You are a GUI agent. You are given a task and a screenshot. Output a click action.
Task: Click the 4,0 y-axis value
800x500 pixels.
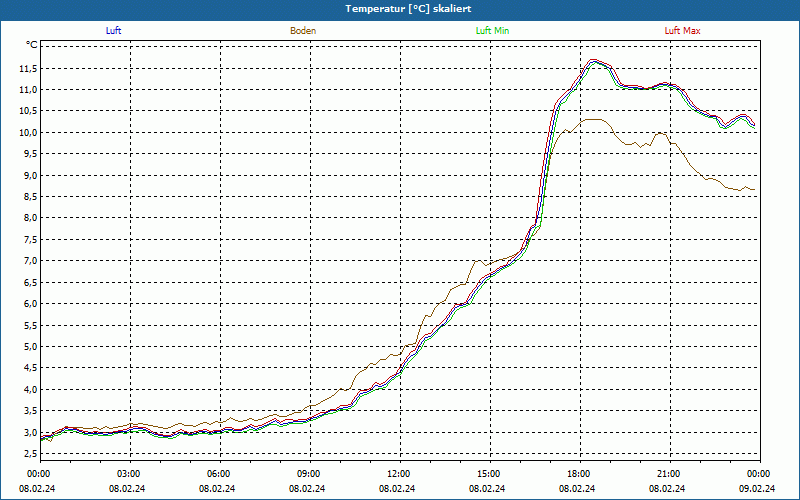(x=30, y=390)
